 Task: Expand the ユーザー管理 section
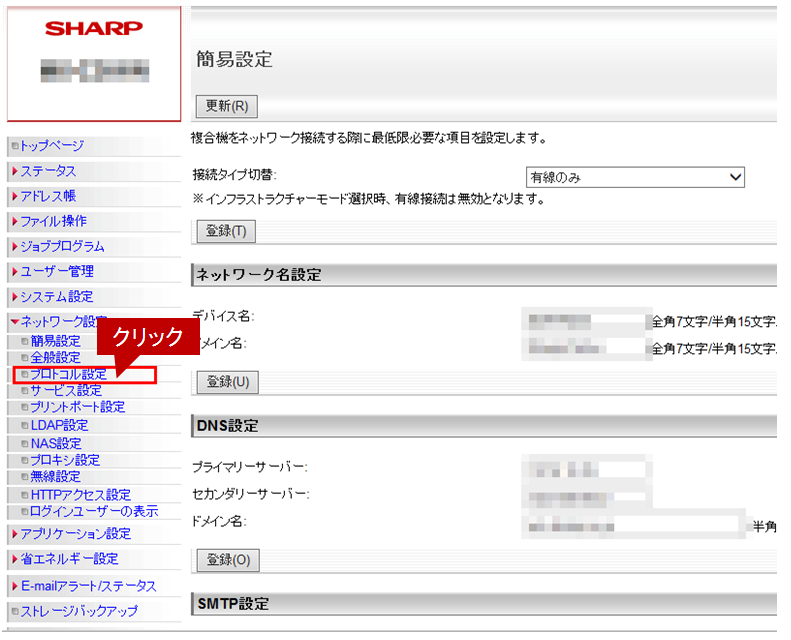click(57, 271)
